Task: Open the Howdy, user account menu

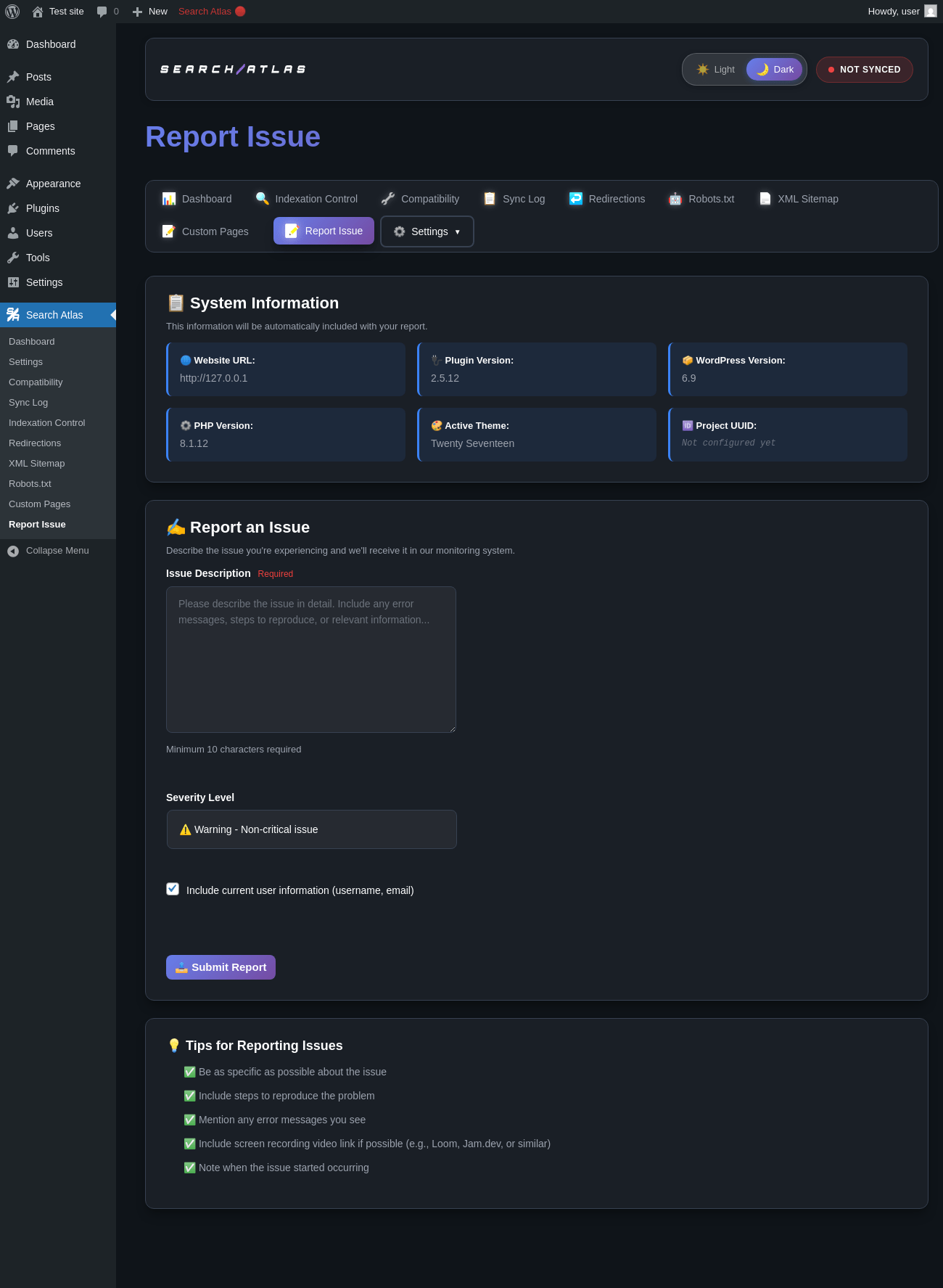Action: click(x=902, y=12)
